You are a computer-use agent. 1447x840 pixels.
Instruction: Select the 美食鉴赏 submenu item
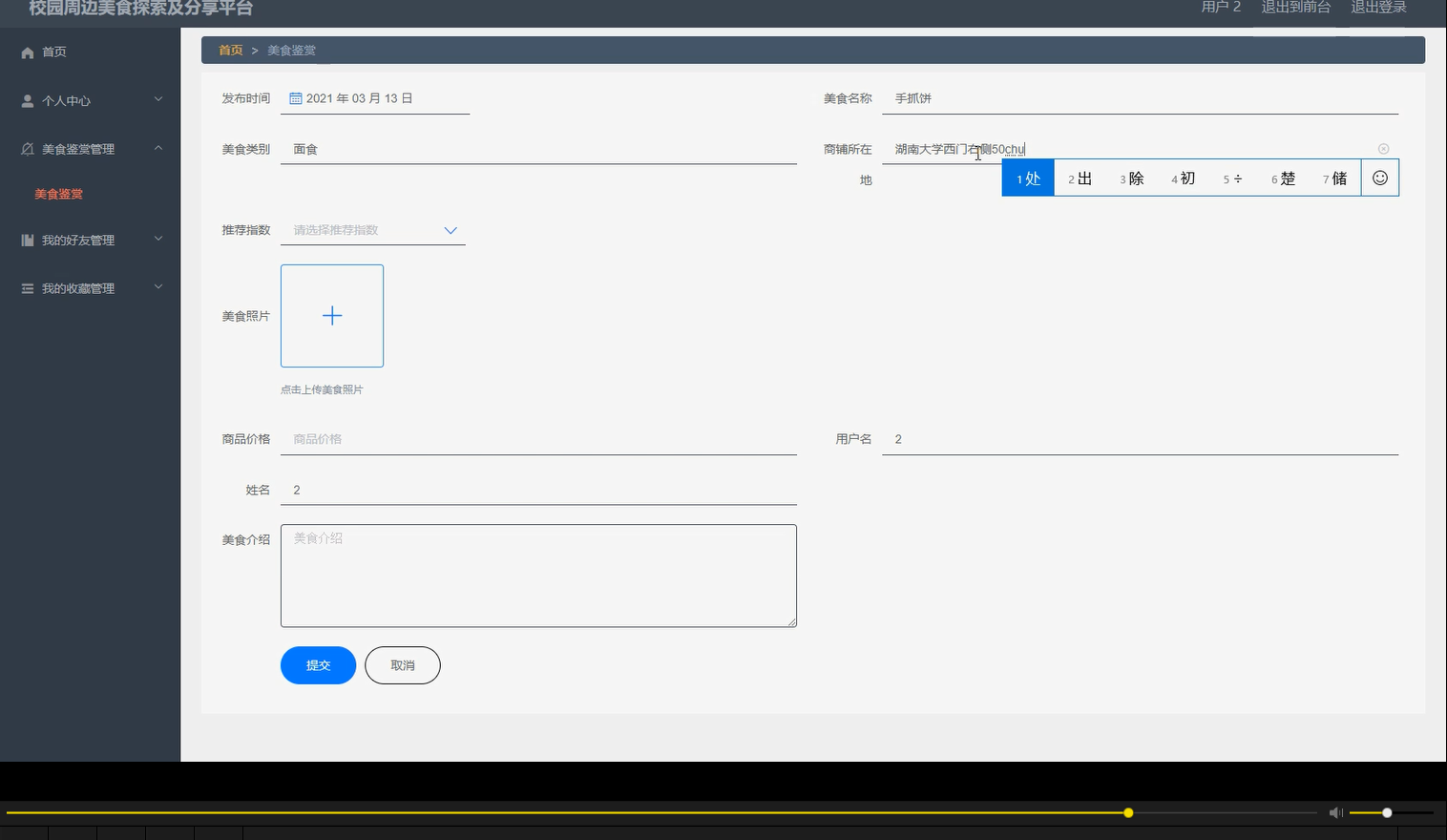[x=58, y=194]
